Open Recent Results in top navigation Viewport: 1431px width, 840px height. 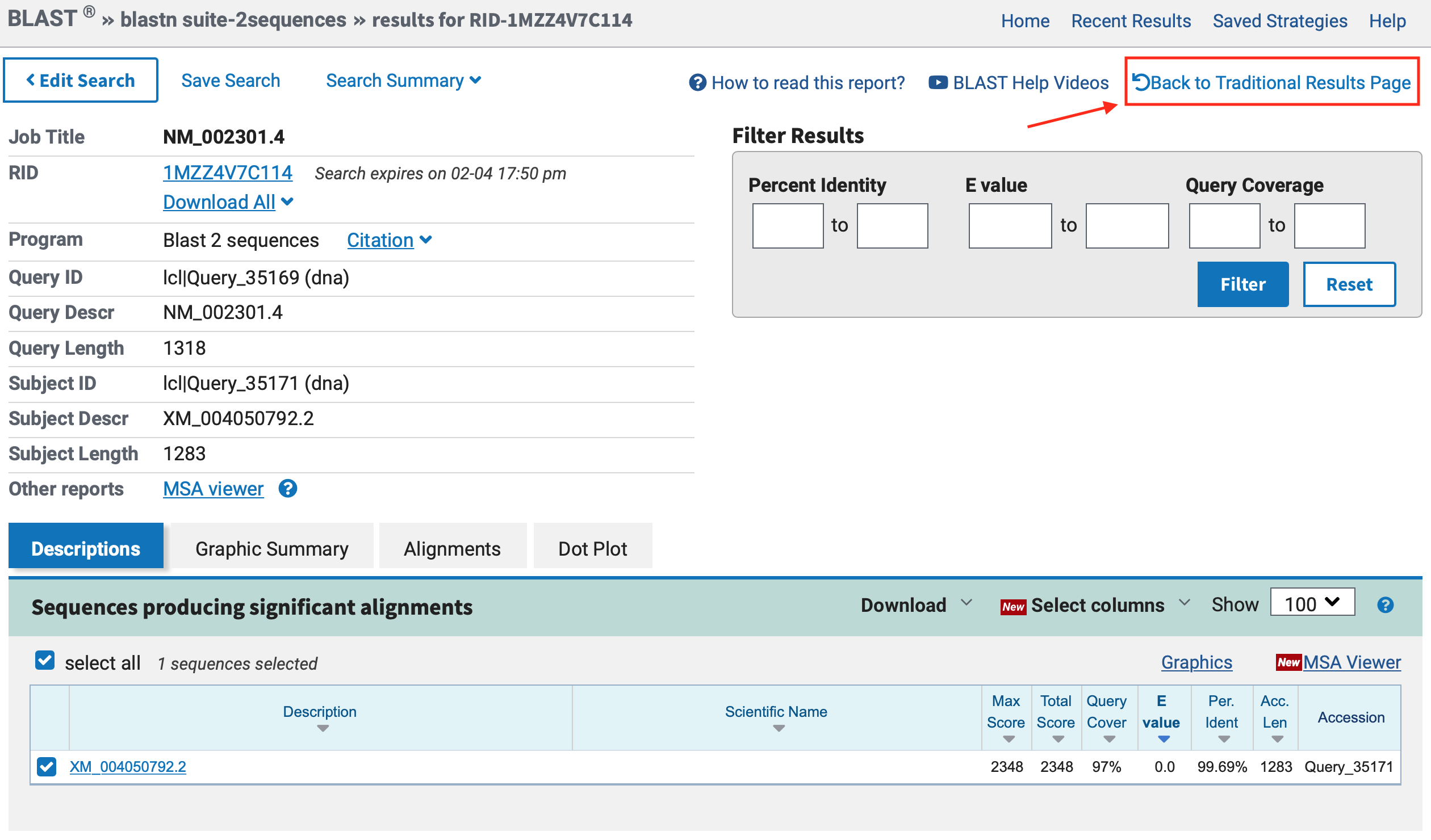(x=1131, y=21)
